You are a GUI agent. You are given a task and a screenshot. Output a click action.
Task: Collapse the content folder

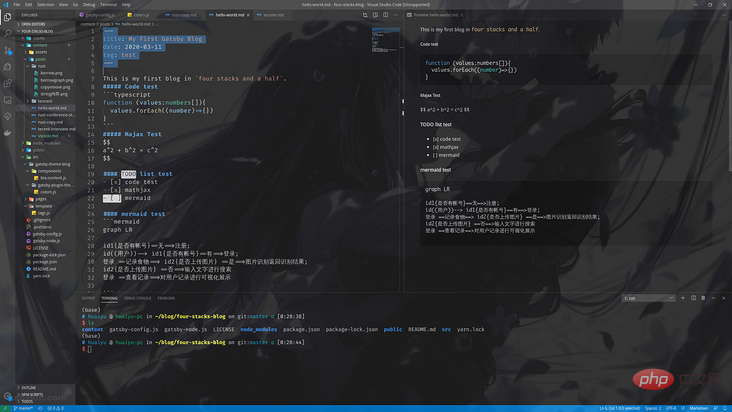click(46, 45)
